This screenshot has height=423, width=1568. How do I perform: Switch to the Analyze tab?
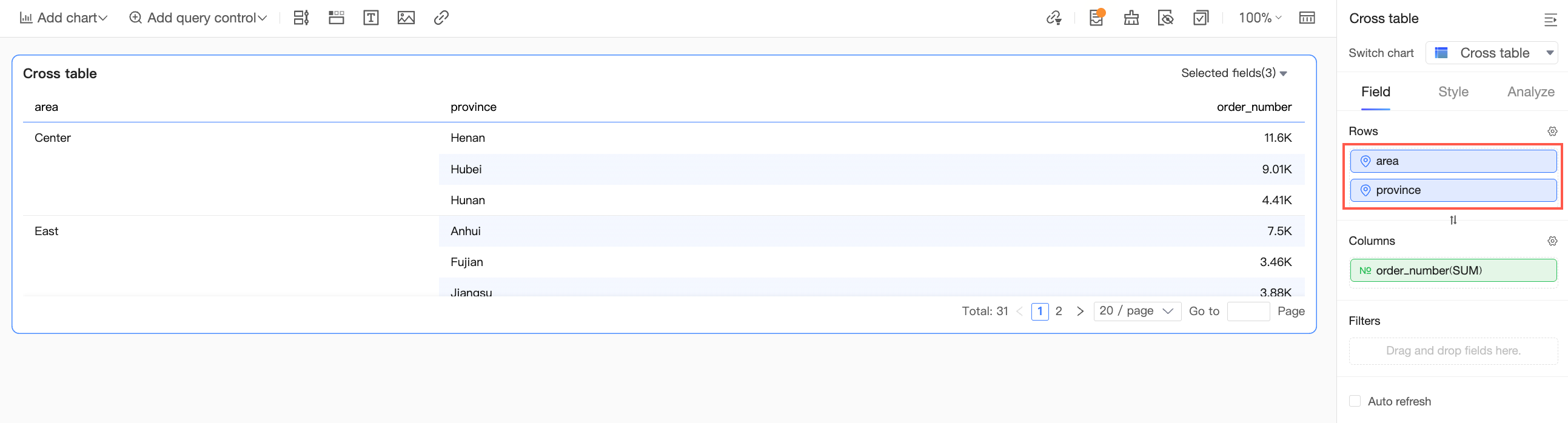pyautogui.click(x=1530, y=92)
